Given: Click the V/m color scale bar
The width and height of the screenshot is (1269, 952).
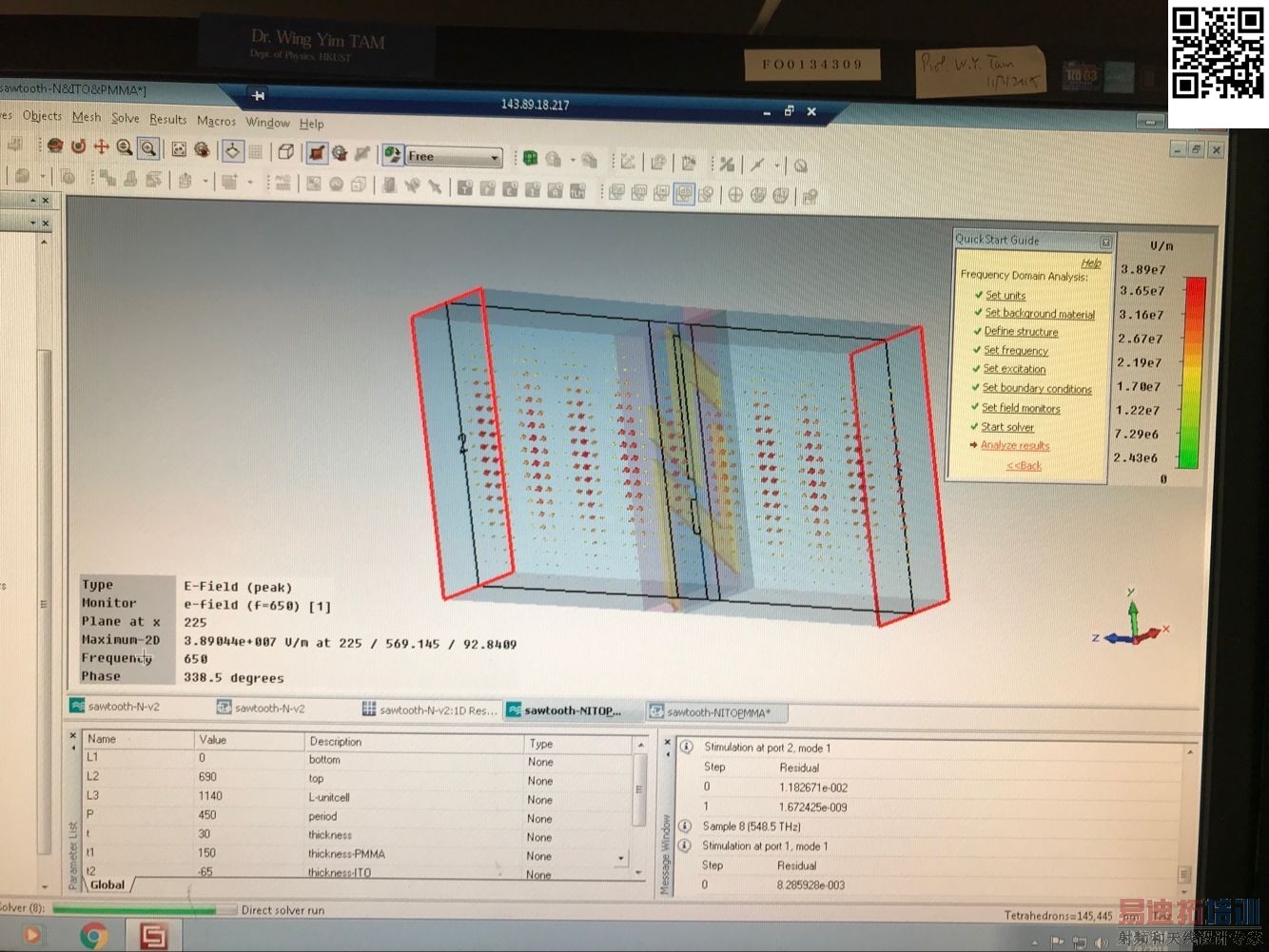Looking at the screenshot, I should click(1191, 372).
